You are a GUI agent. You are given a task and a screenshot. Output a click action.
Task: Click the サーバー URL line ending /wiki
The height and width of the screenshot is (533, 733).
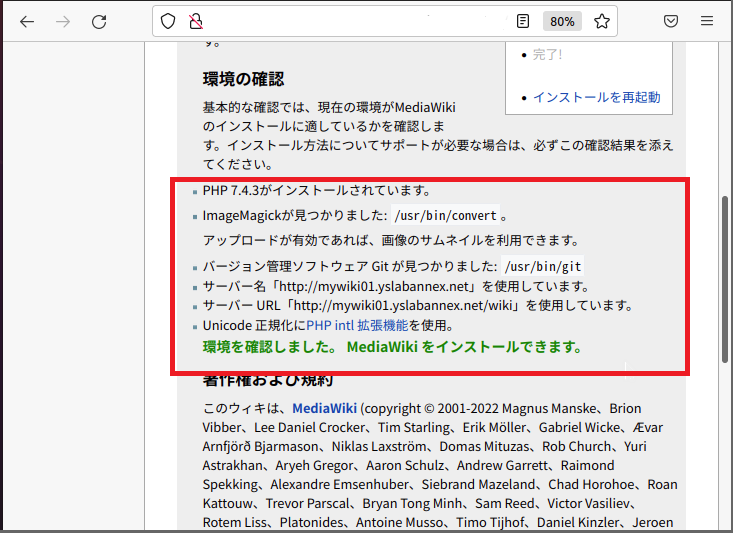click(x=418, y=306)
